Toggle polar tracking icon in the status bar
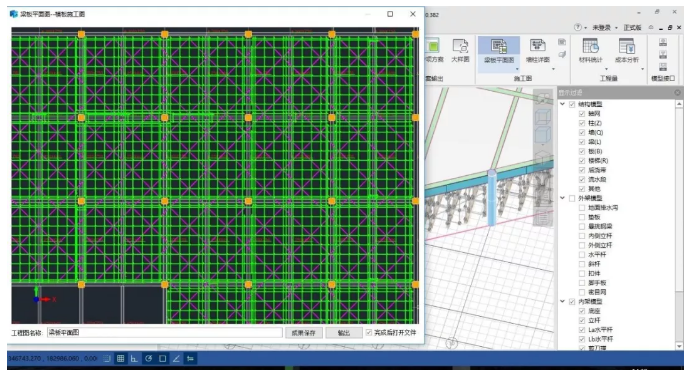 [148, 359]
